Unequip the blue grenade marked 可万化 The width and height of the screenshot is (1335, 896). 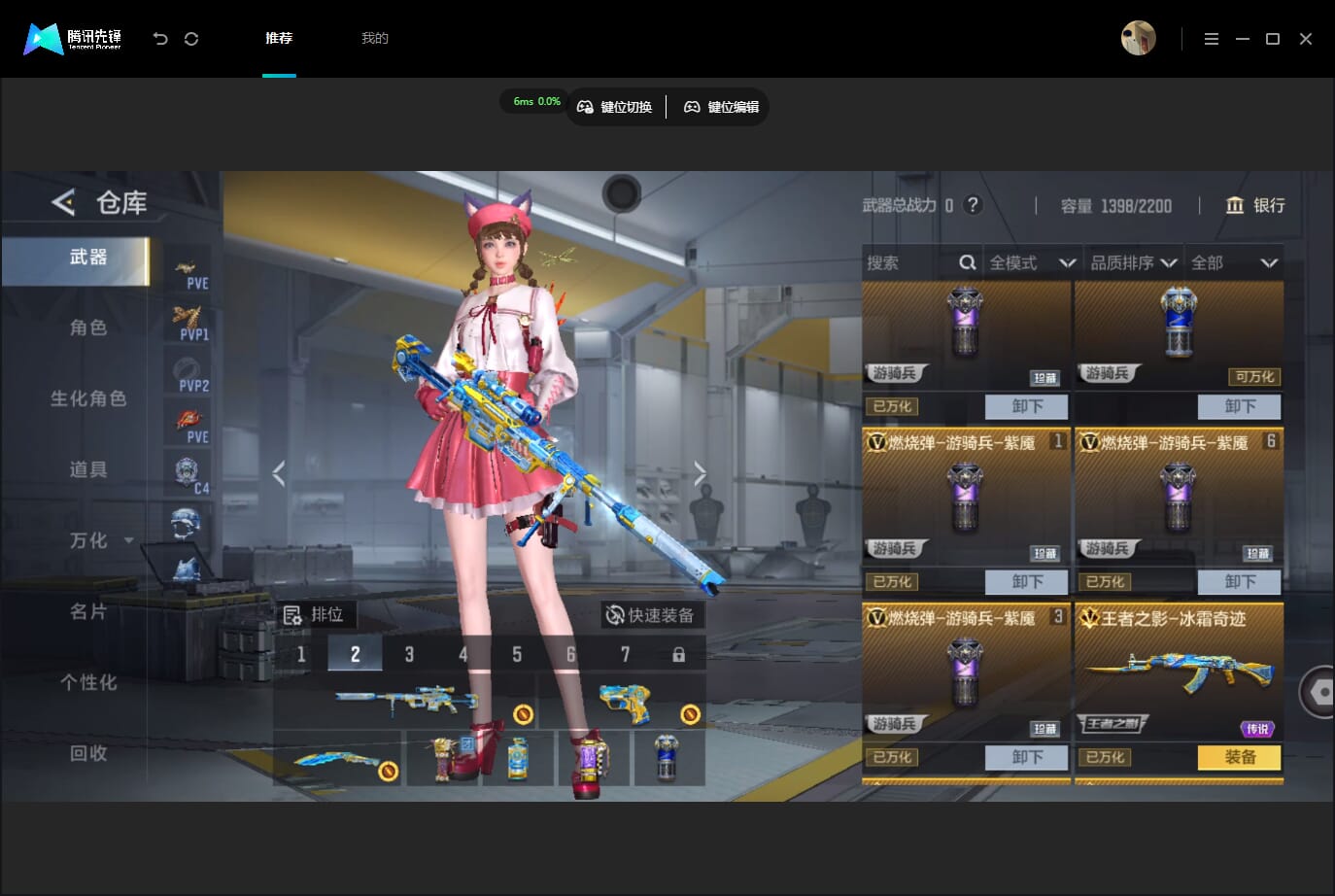(x=1240, y=406)
